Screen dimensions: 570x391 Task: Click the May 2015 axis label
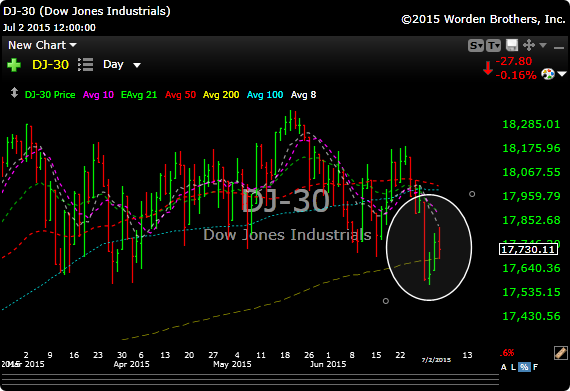point(232,364)
